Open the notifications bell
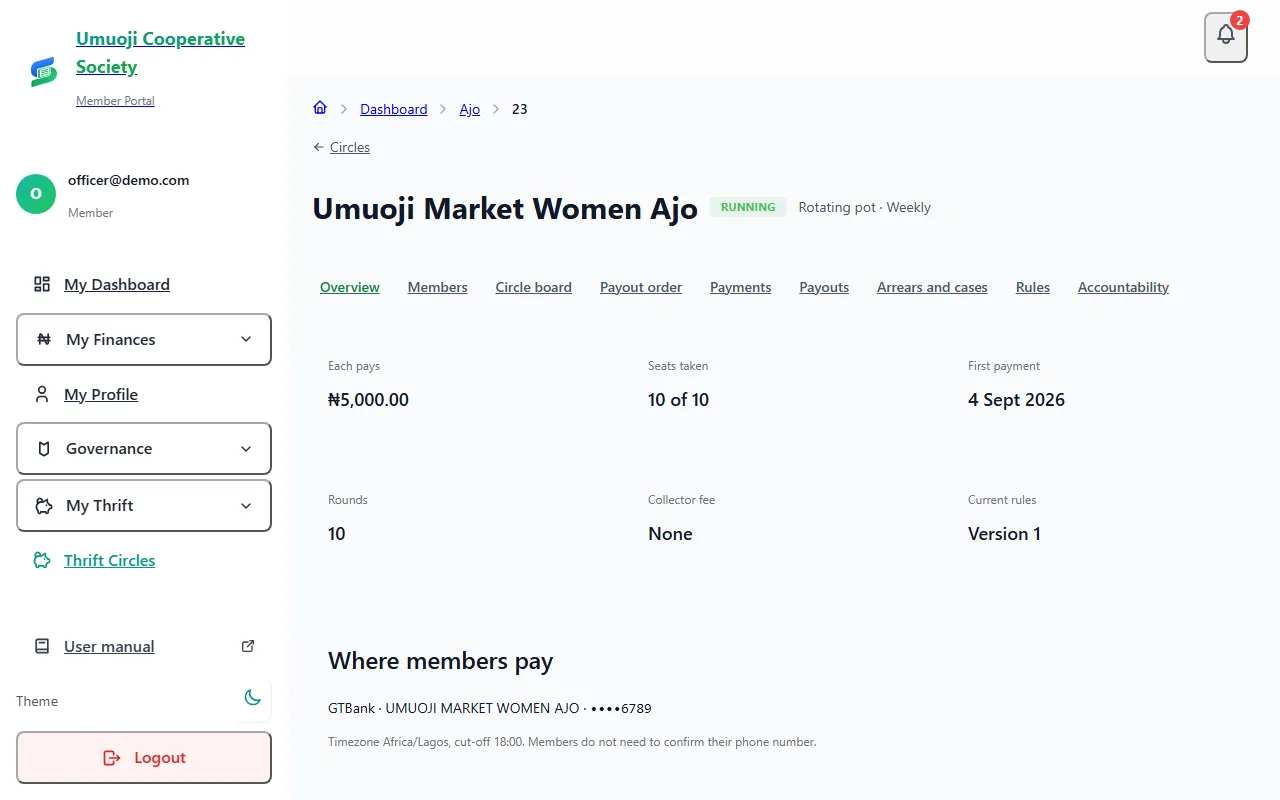 [x=1226, y=38]
